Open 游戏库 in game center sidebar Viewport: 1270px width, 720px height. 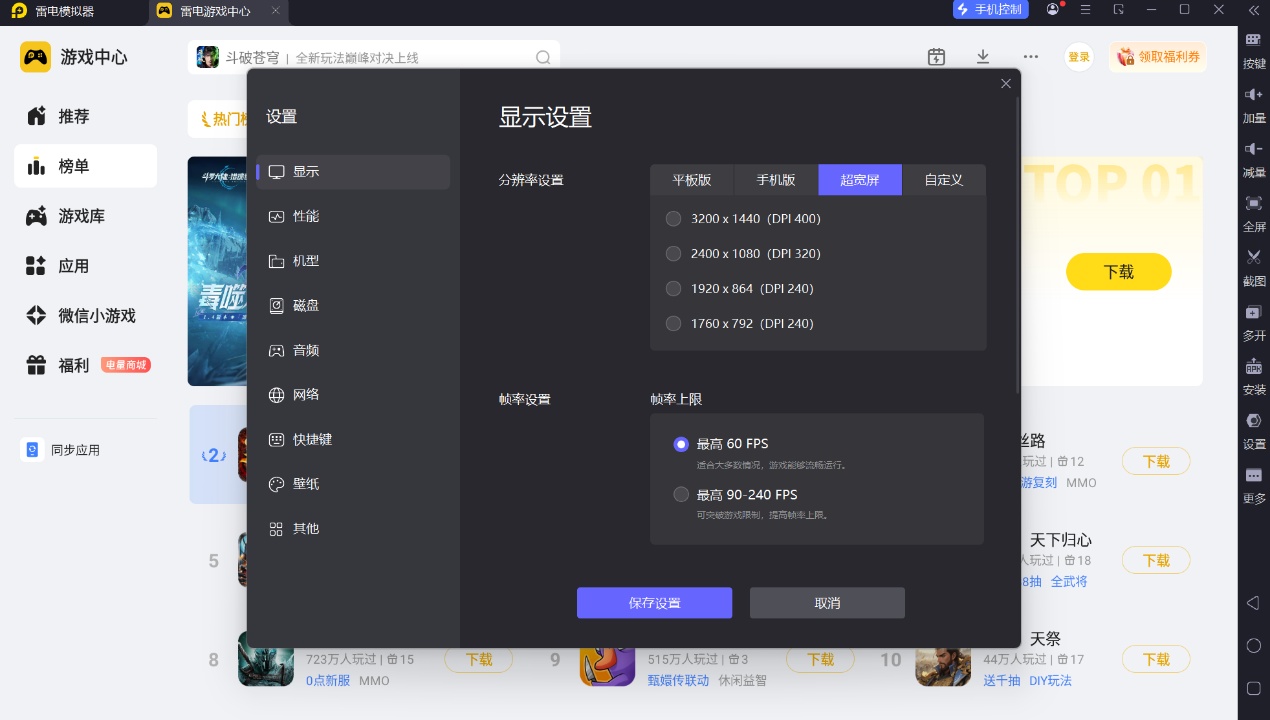click(x=85, y=216)
